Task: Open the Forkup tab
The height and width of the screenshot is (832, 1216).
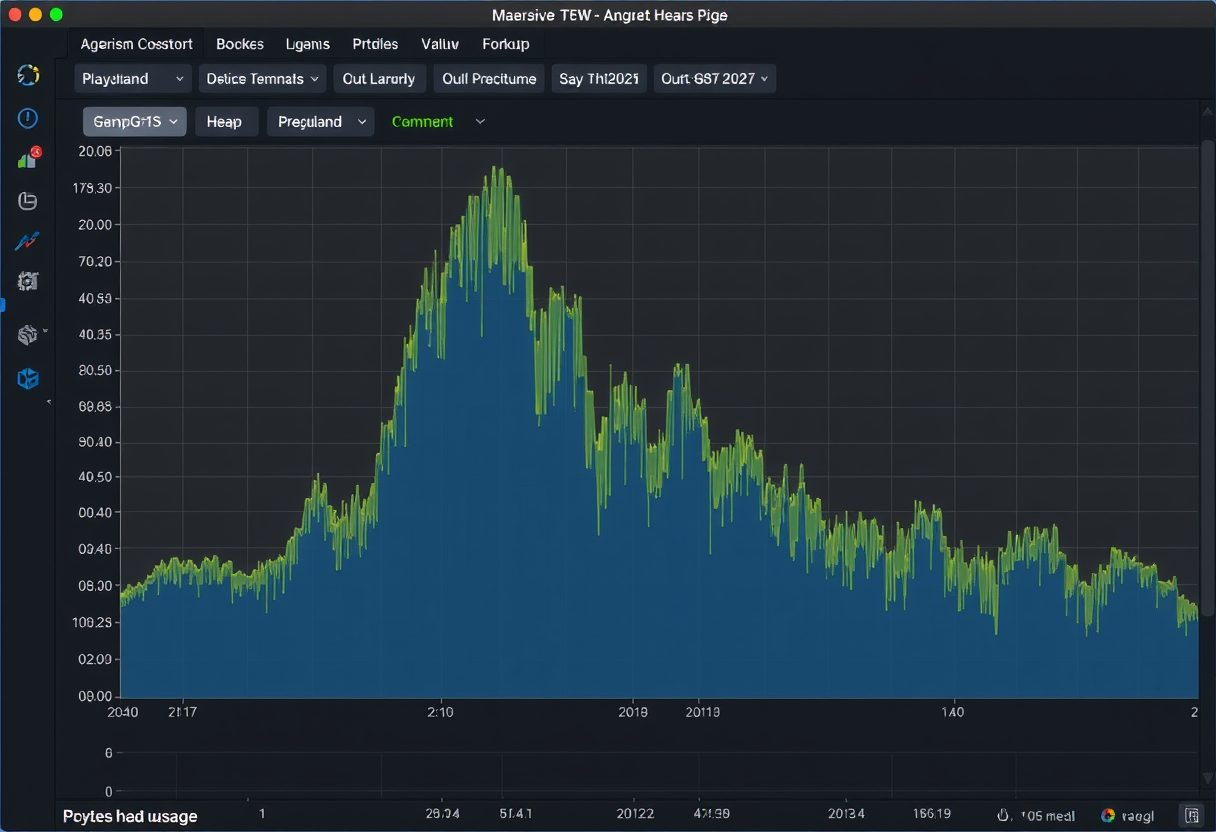Action: 506,44
